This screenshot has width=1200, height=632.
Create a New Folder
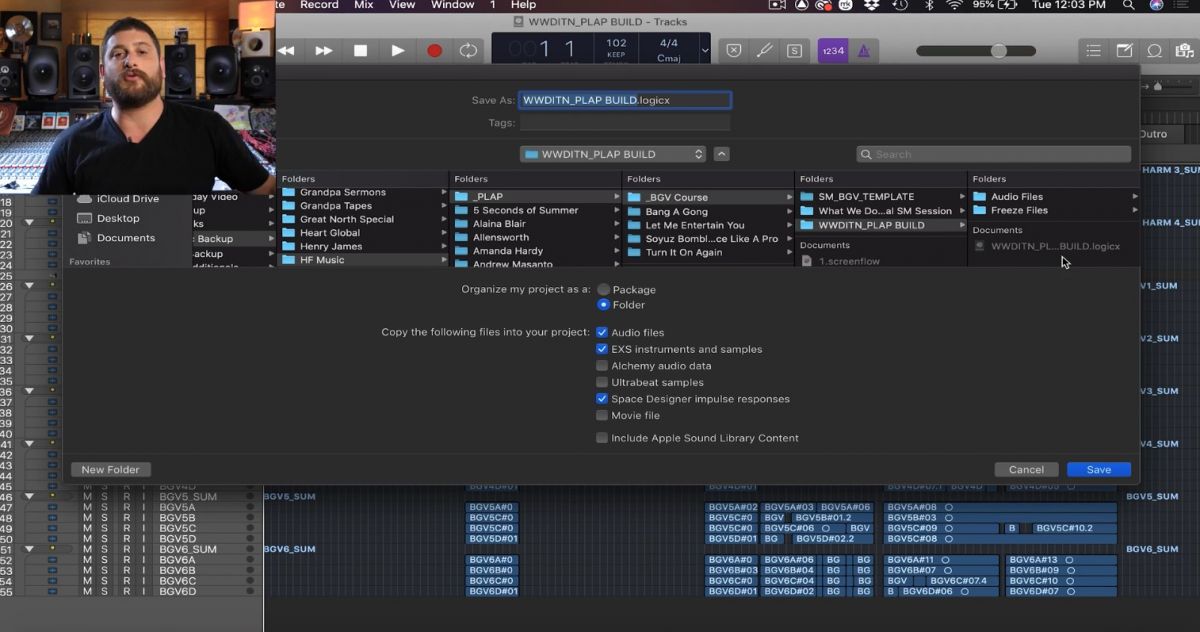pos(109,469)
